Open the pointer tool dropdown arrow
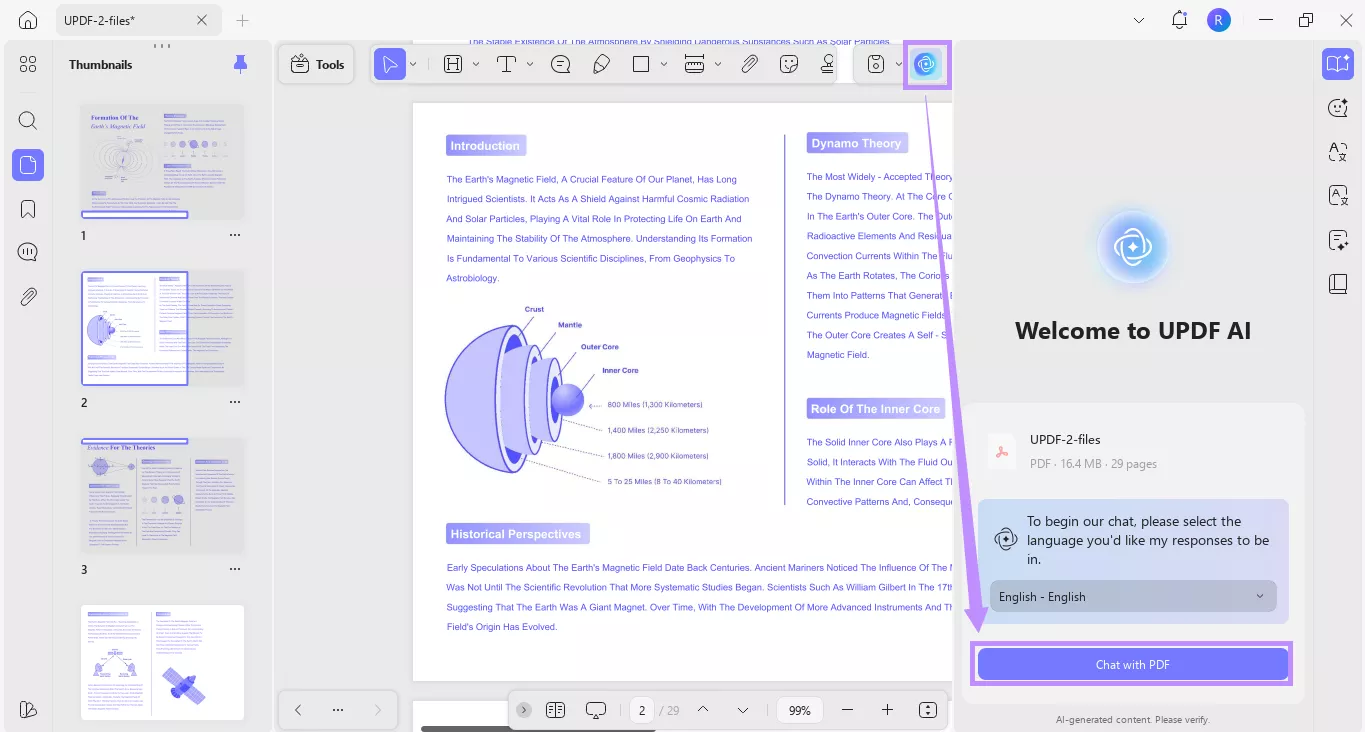 tap(413, 64)
